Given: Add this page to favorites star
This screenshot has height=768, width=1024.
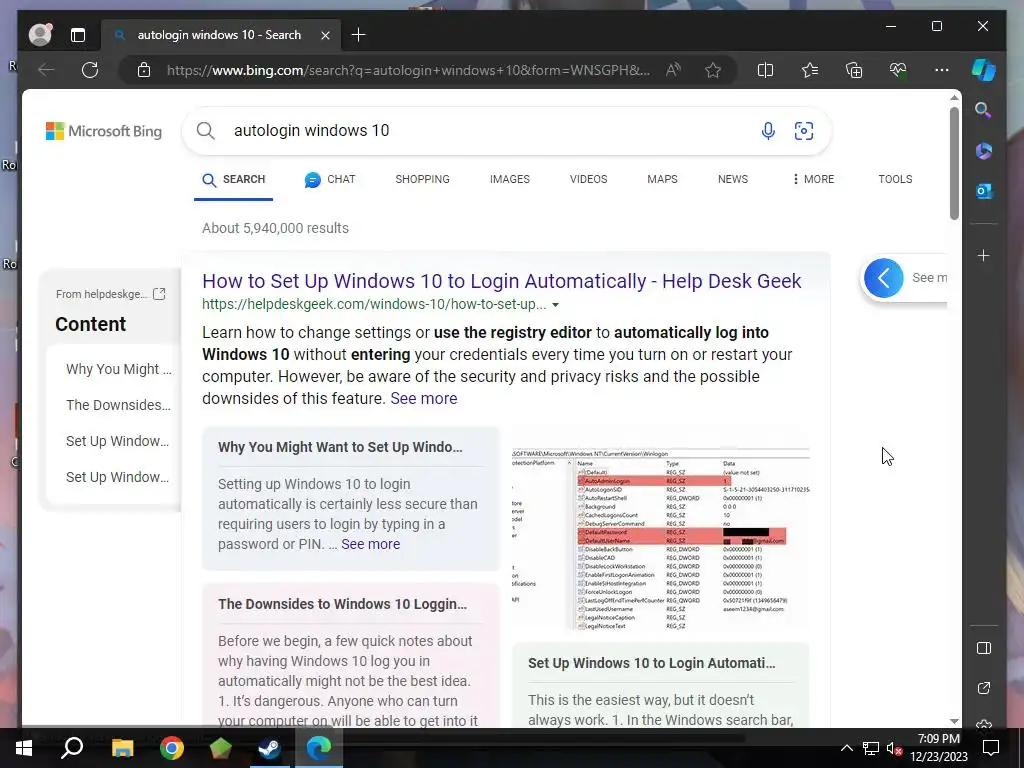Looking at the screenshot, I should point(713,70).
